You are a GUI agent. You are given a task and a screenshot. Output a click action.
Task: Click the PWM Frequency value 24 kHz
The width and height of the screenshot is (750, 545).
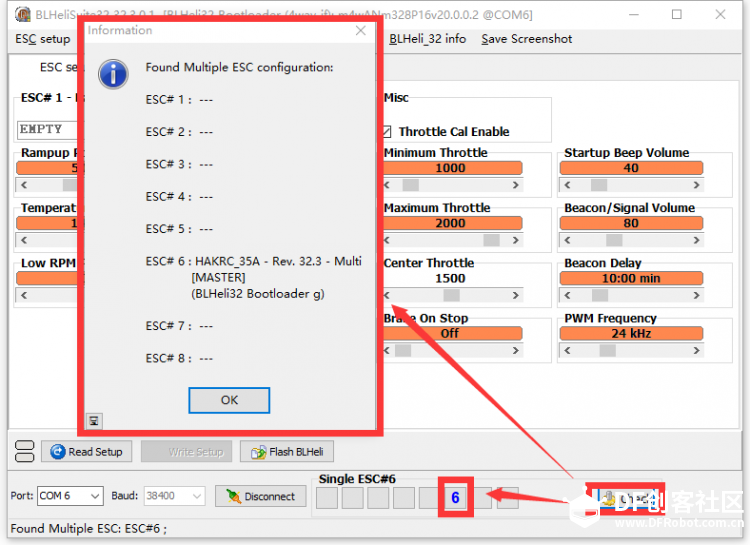(x=631, y=334)
